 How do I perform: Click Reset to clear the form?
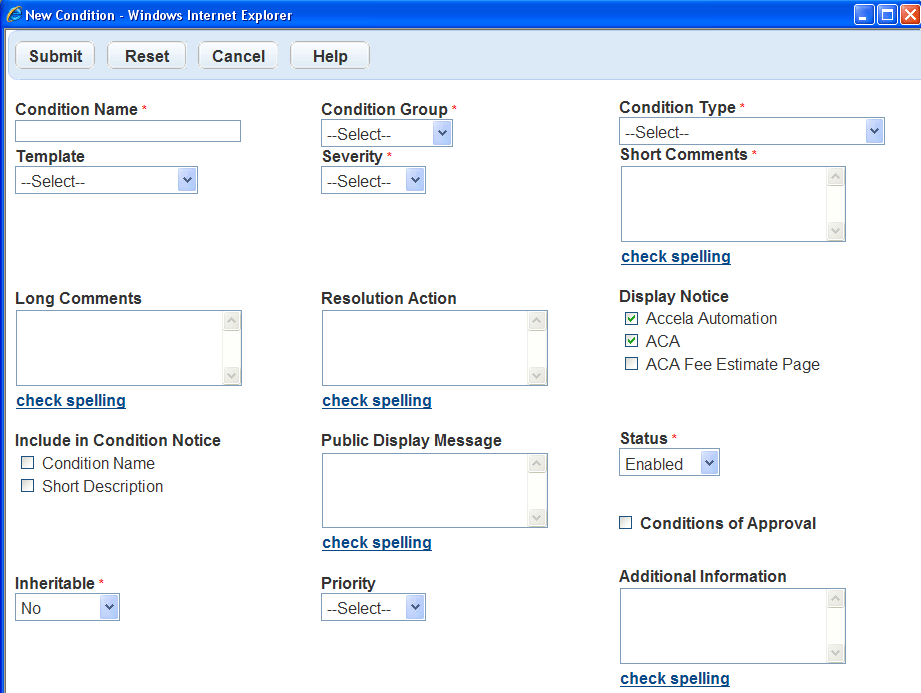tap(146, 56)
